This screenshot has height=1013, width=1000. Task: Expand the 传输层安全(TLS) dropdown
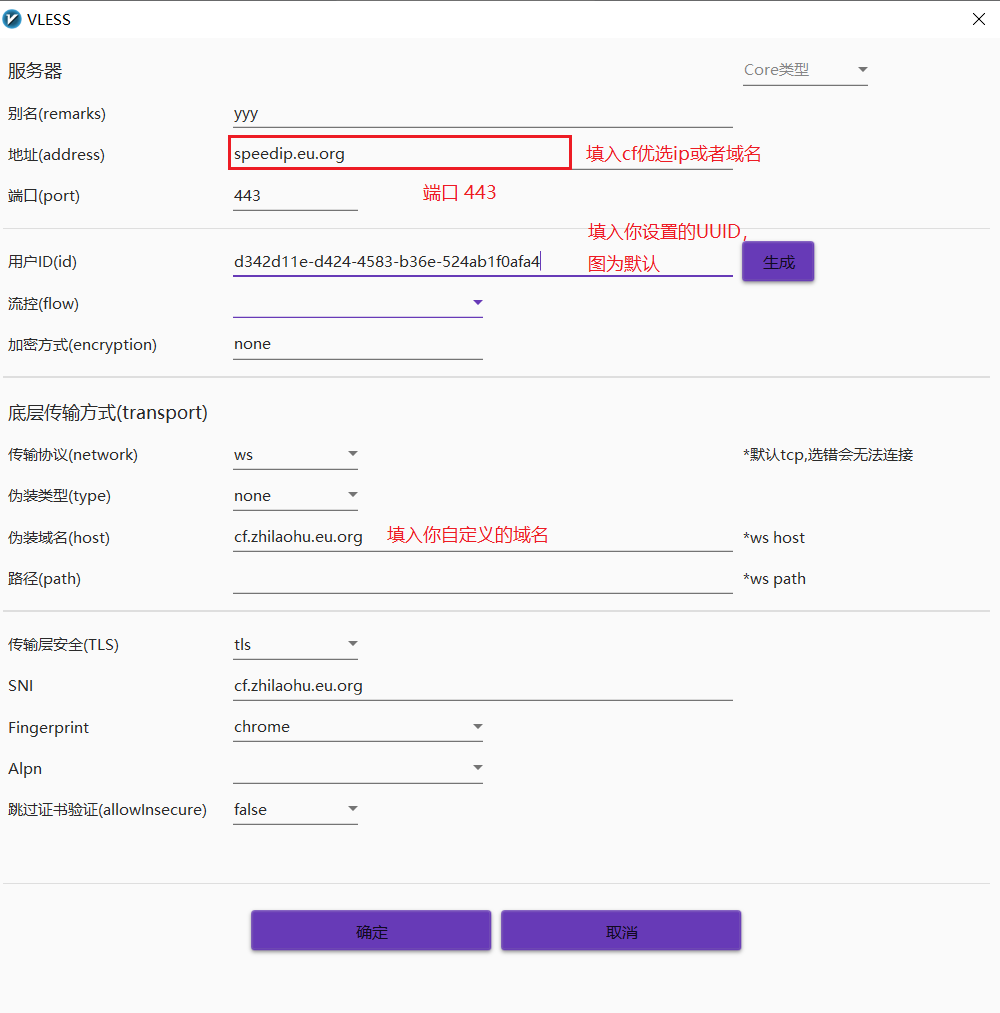point(295,645)
